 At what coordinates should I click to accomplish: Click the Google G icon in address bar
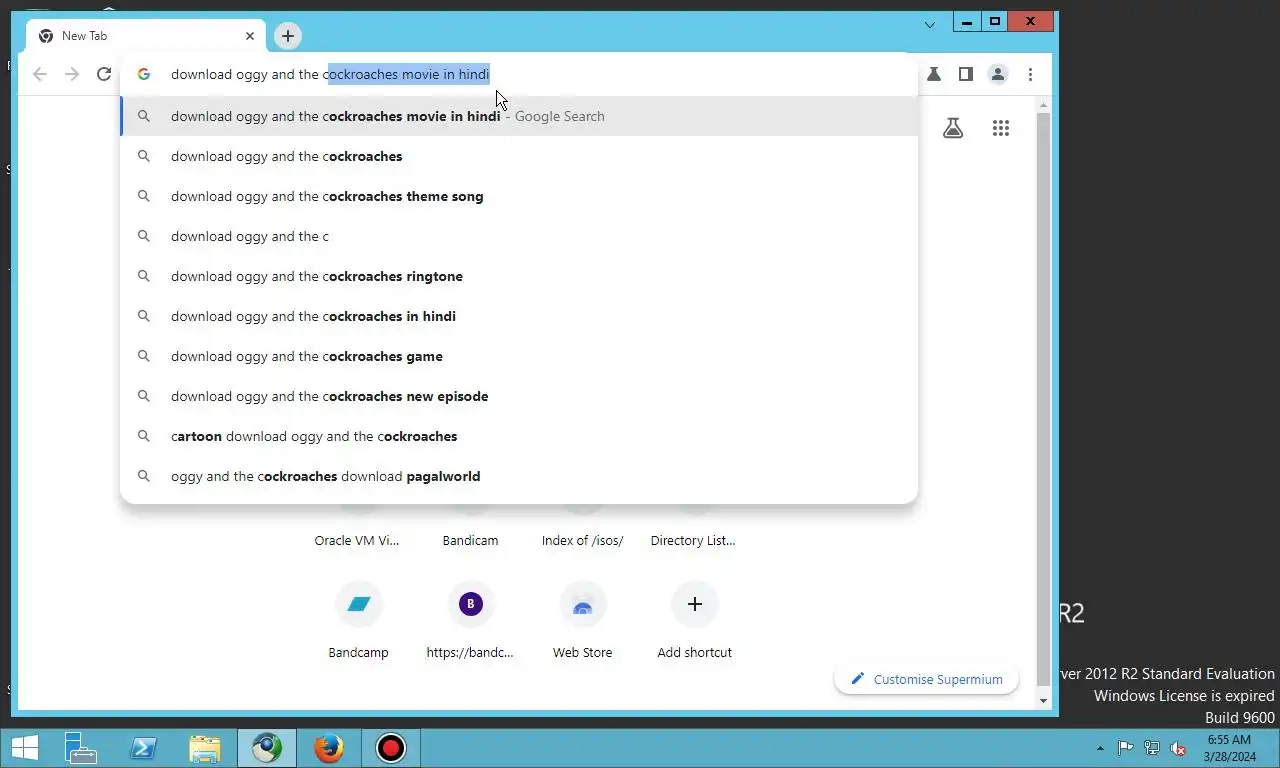coord(144,74)
